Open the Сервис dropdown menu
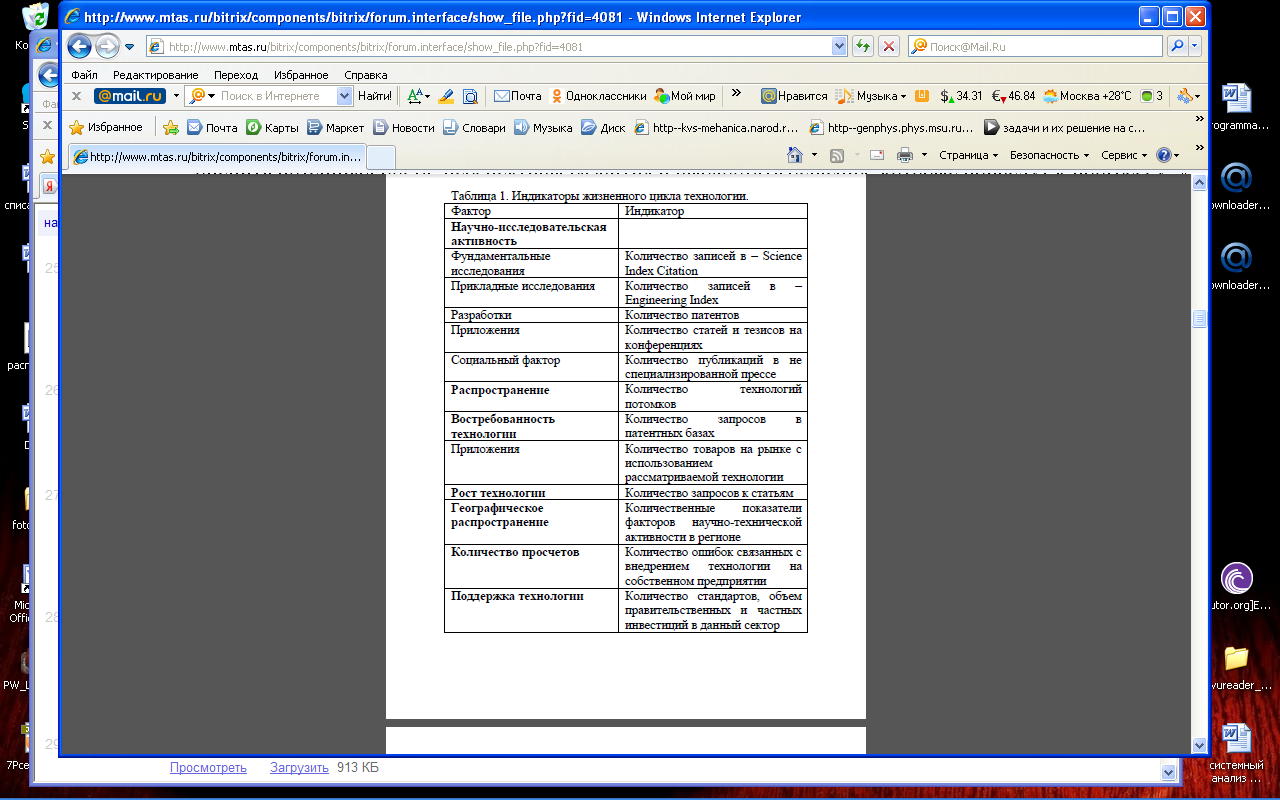This screenshot has width=1280, height=800. tap(1125, 155)
